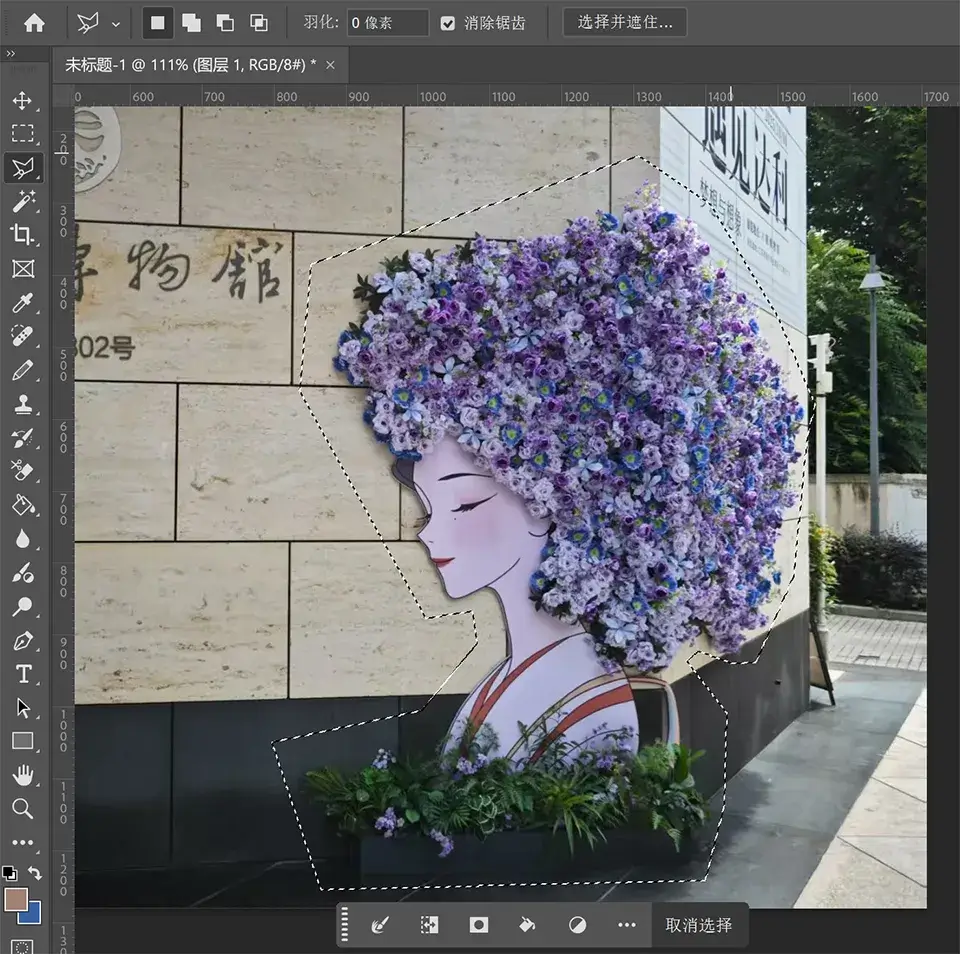Select the Paint Bucket tool
Image resolution: width=960 pixels, height=954 pixels.
pyautogui.click(x=23, y=505)
